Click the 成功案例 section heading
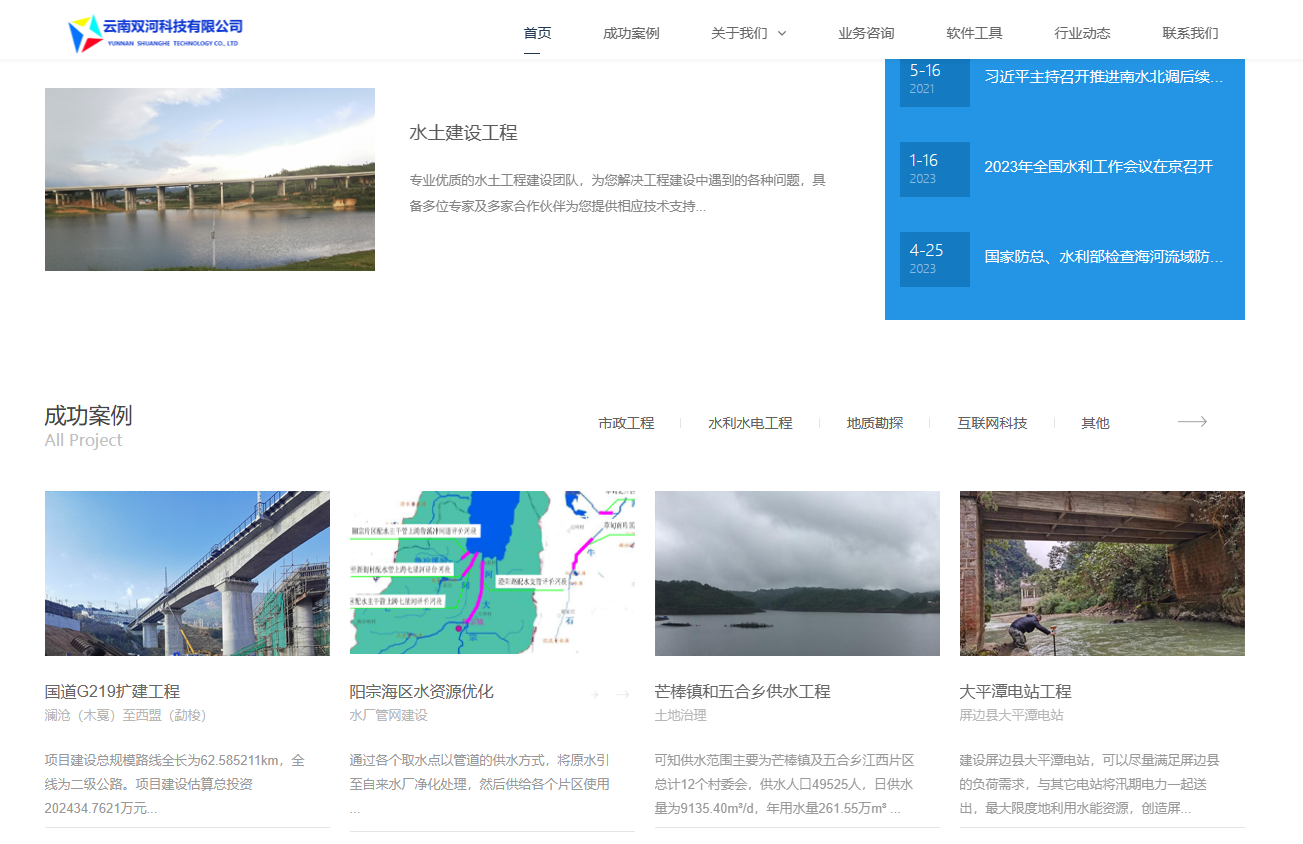 (88, 415)
